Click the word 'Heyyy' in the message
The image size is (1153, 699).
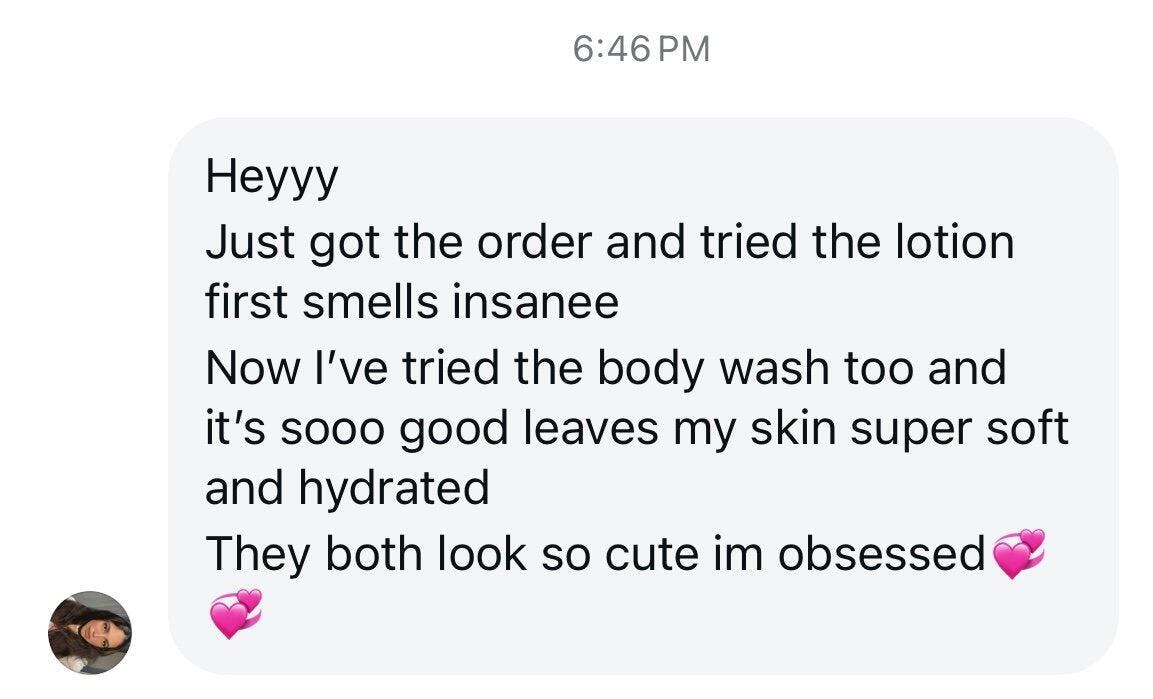tap(272, 177)
